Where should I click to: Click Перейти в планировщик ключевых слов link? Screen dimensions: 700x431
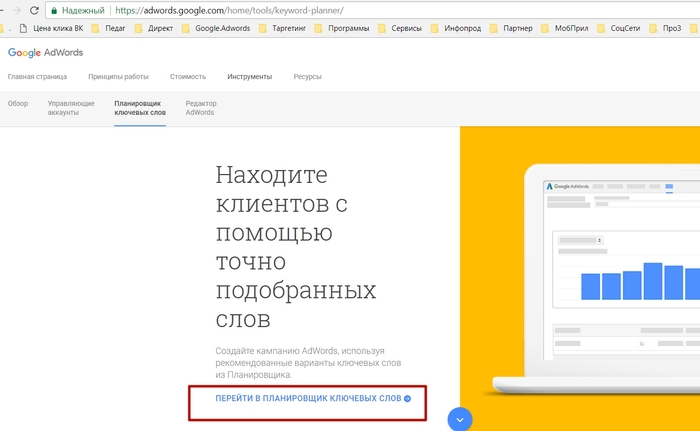313,398
